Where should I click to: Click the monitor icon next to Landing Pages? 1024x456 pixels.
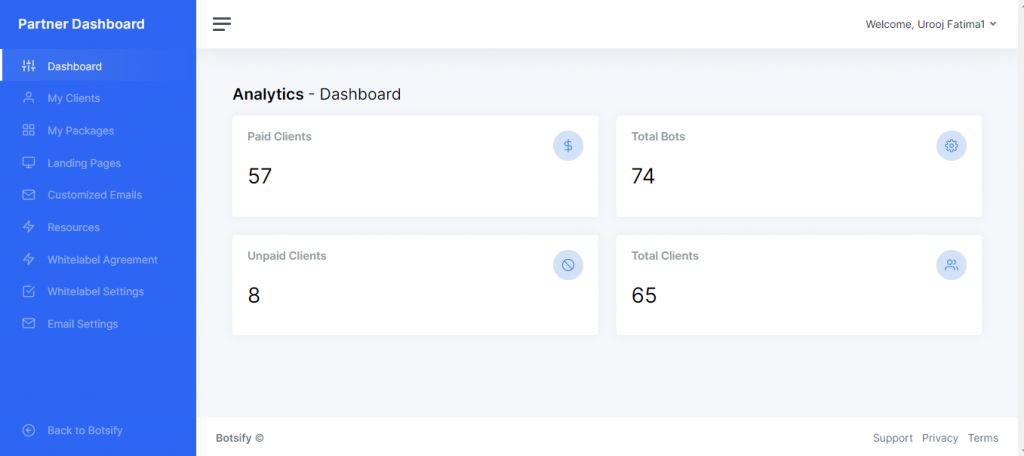pos(29,163)
